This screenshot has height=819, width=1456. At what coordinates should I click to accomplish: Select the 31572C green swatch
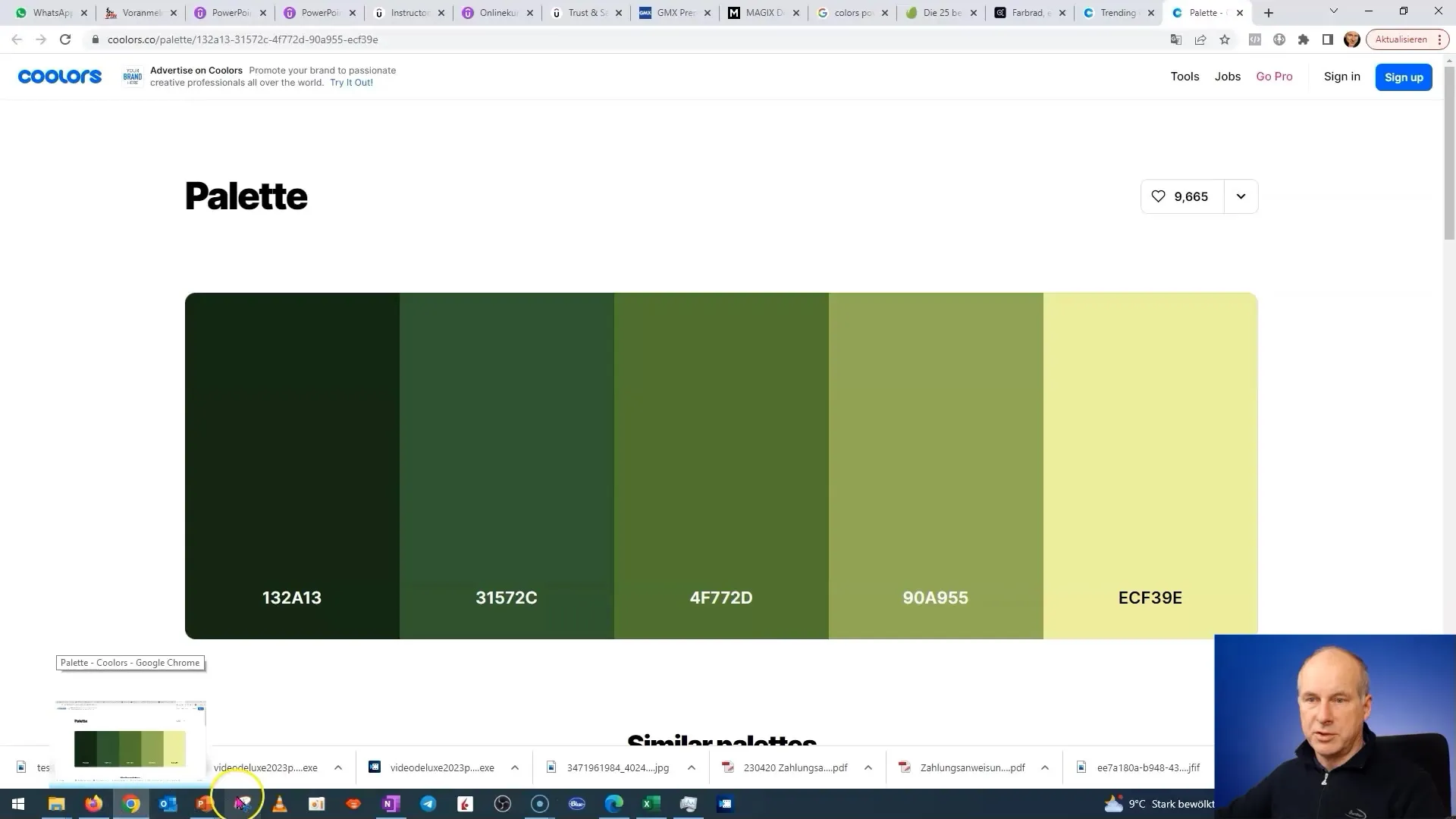pyautogui.click(x=507, y=466)
